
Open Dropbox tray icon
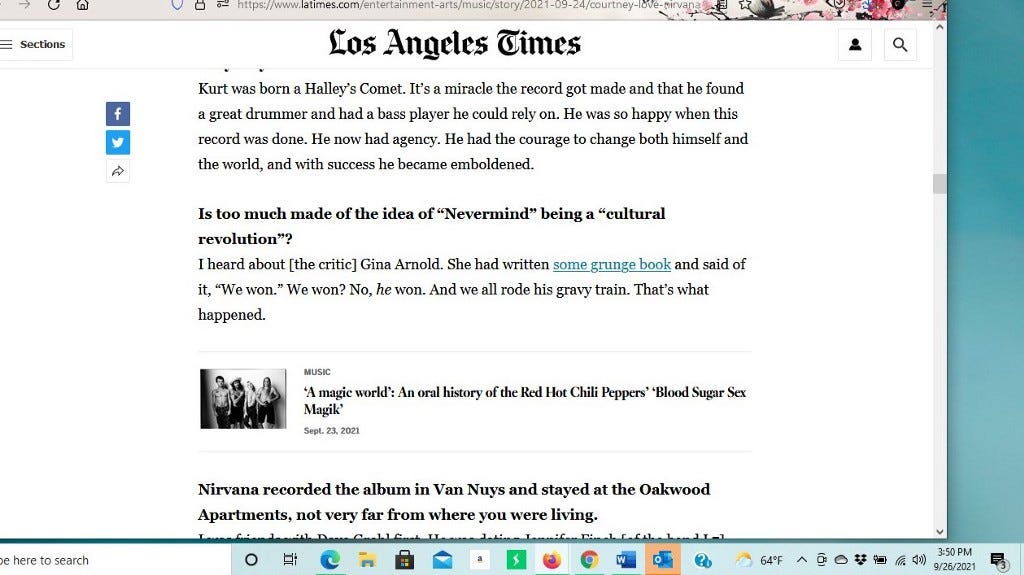point(860,560)
